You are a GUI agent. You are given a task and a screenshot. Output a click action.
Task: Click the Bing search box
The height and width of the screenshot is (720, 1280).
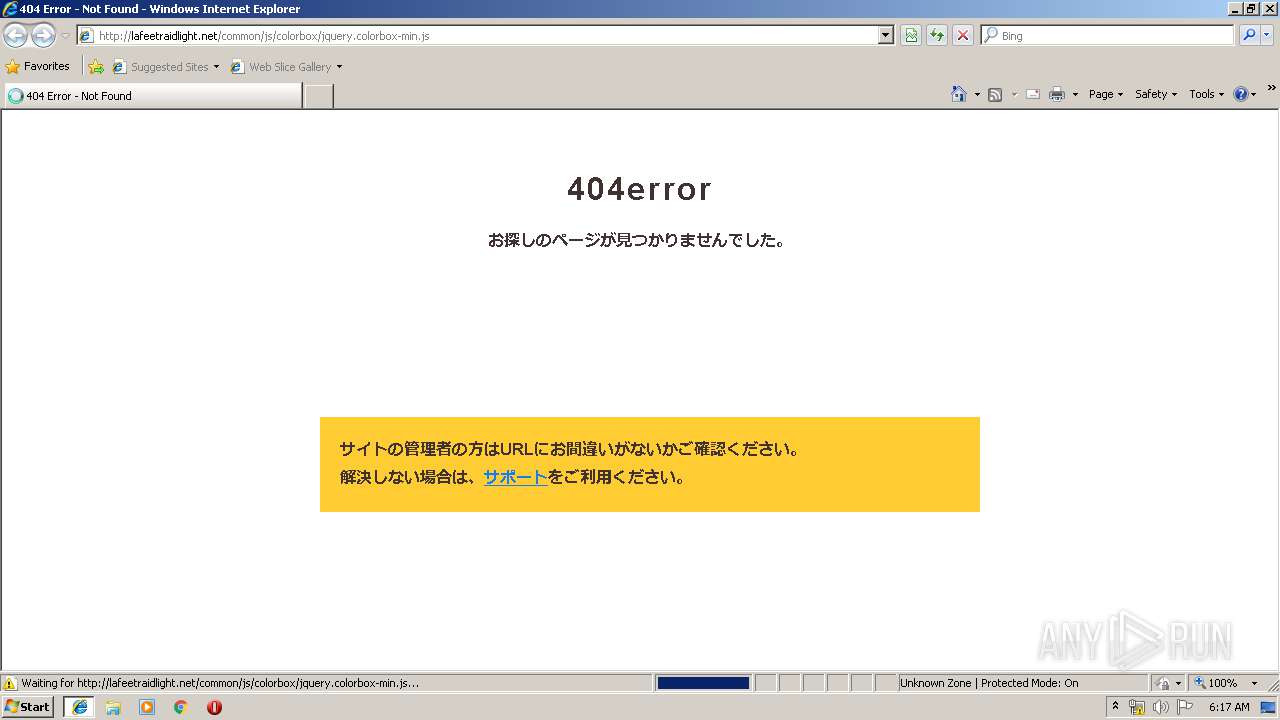pyautogui.click(x=1107, y=35)
